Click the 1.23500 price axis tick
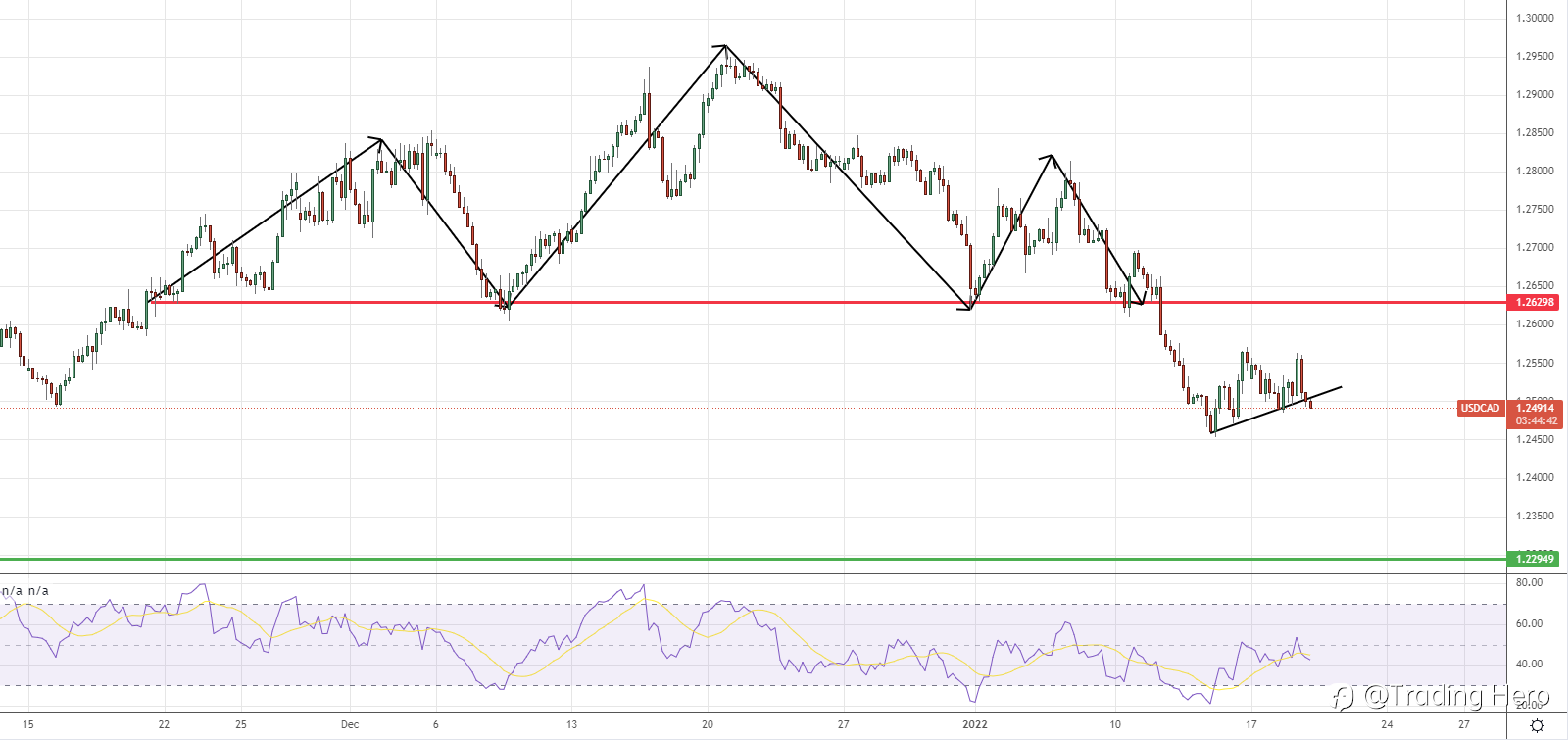 coord(1535,516)
